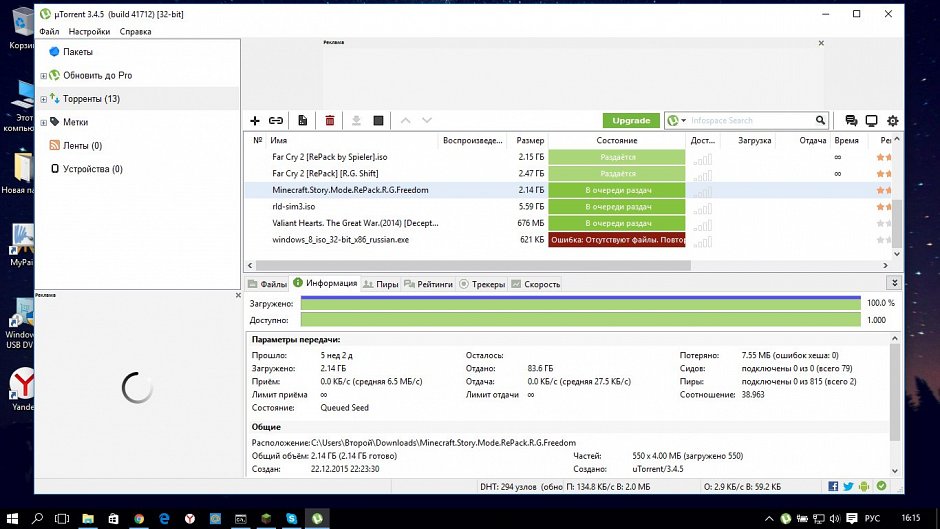The height and width of the screenshot is (529, 940).
Task: Open the Task View taskbar icon
Action: coord(62,518)
